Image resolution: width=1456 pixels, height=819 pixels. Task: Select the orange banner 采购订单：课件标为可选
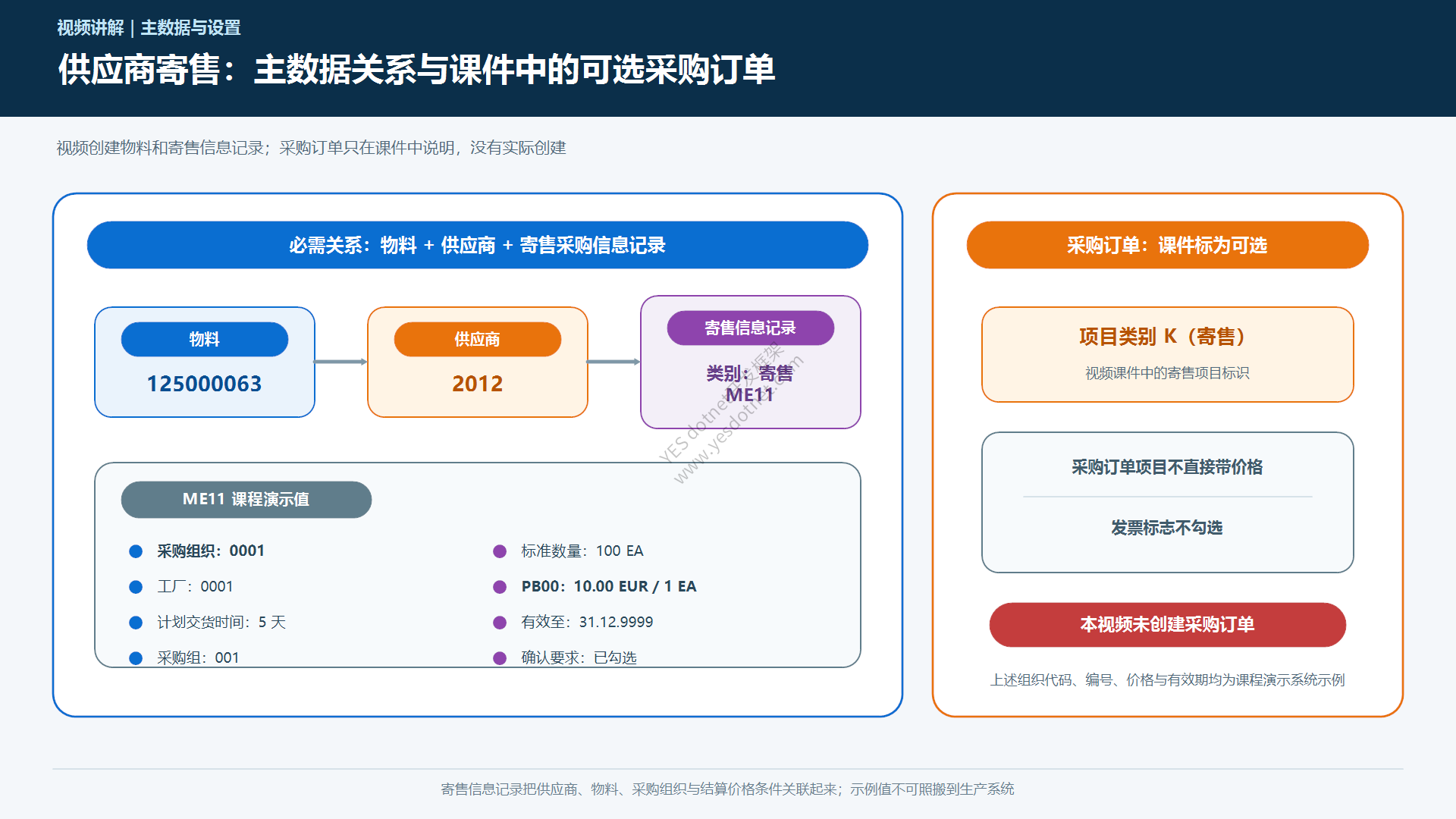[1168, 245]
